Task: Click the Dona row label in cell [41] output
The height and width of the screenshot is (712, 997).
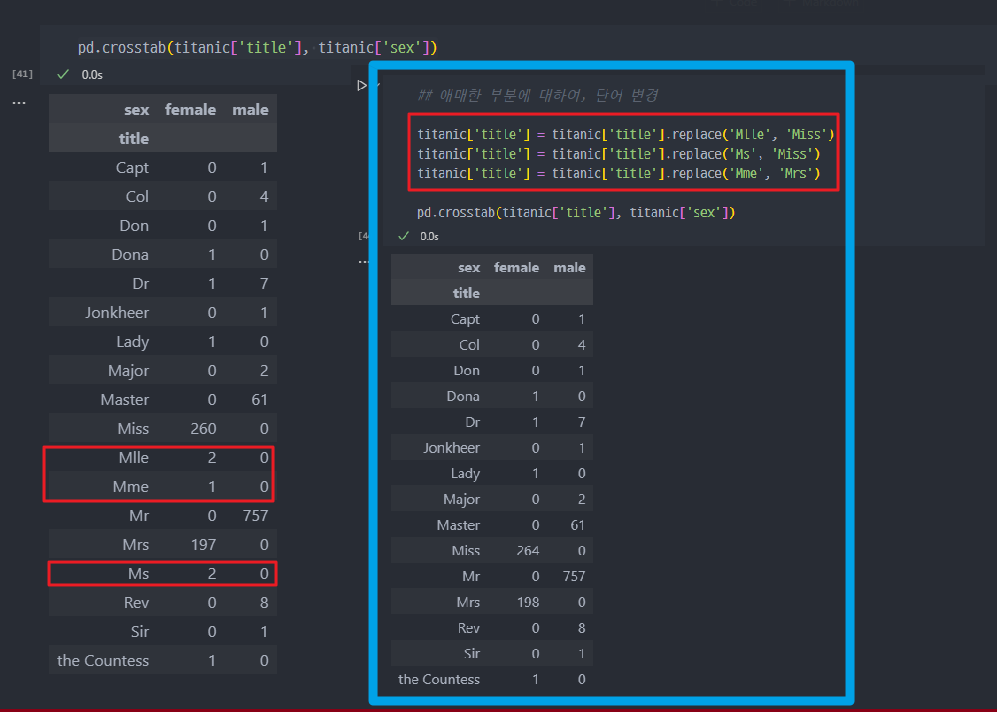Action: [130, 255]
